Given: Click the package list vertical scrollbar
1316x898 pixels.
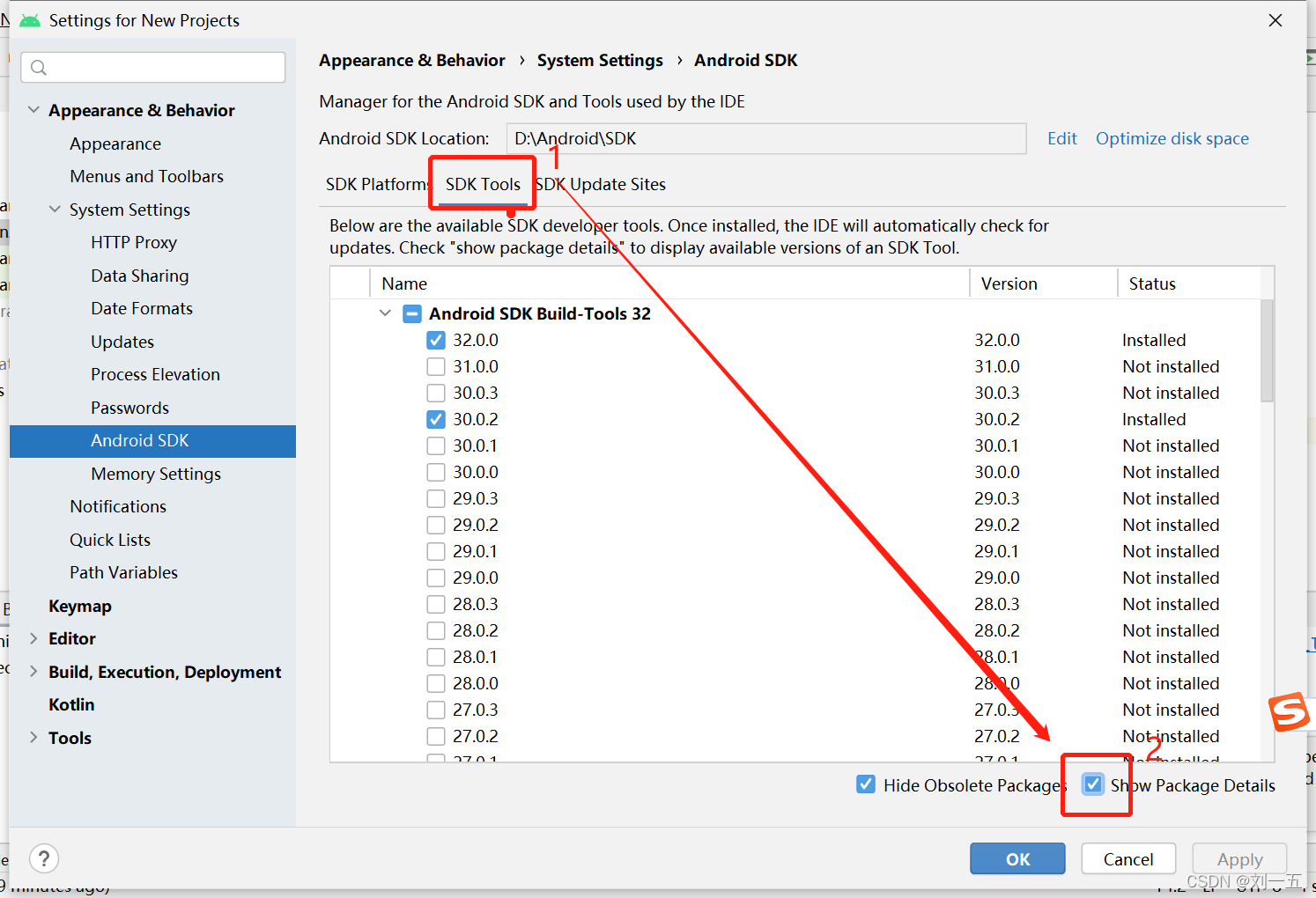Looking at the screenshot, I should [x=1267, y=350].
